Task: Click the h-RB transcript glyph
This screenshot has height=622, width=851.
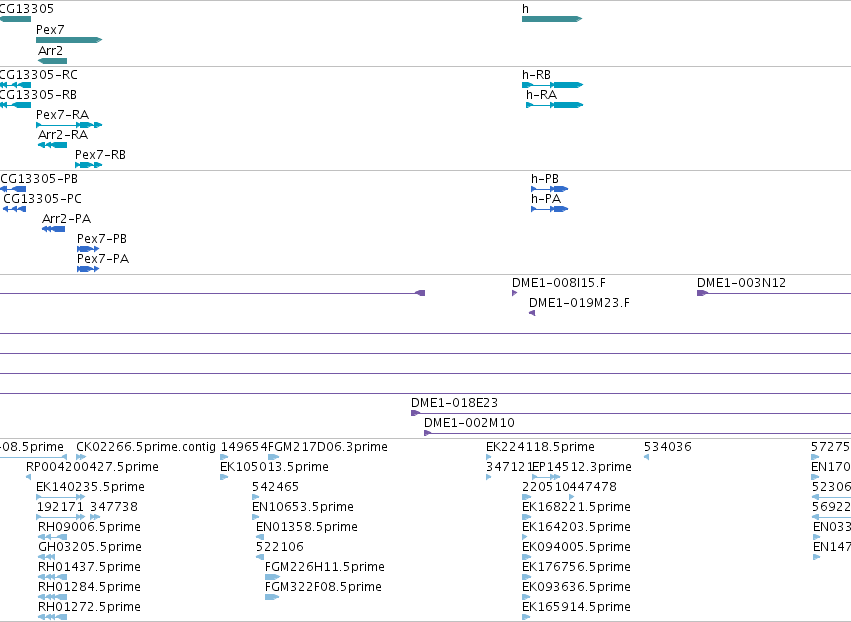Action: (552, 85)
